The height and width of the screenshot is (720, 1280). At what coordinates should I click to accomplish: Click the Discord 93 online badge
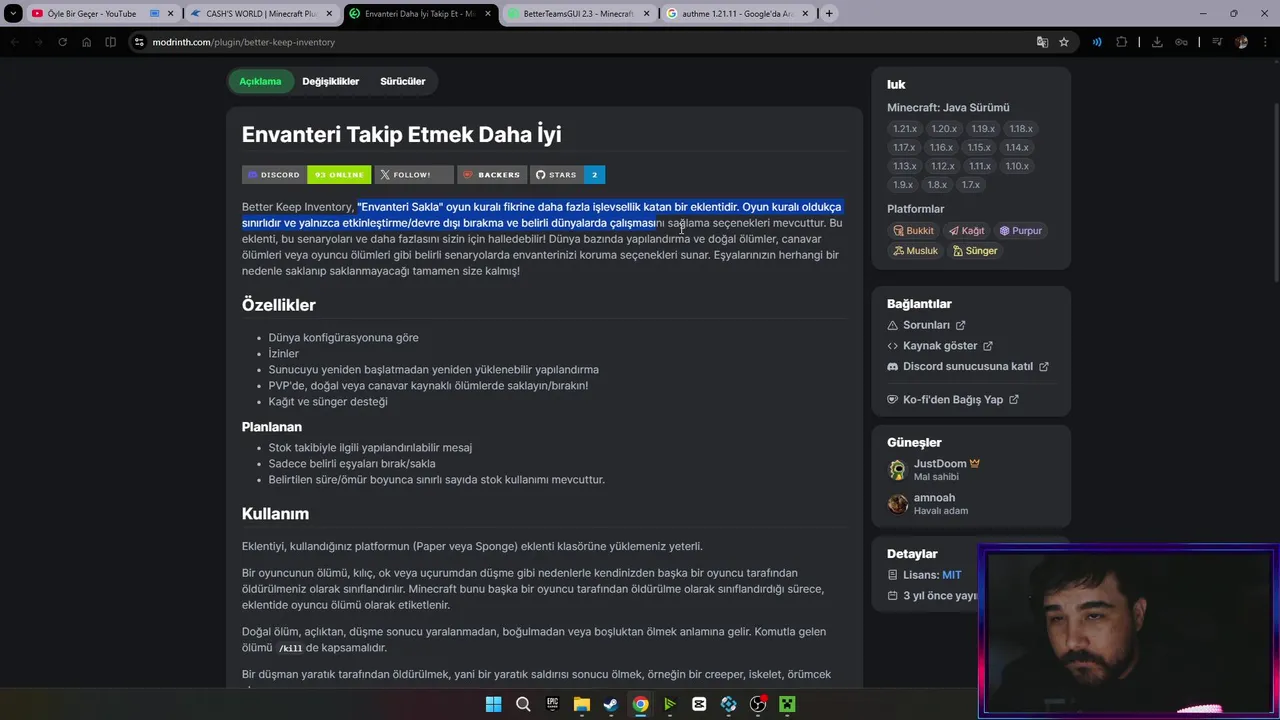tap(306, 174)
